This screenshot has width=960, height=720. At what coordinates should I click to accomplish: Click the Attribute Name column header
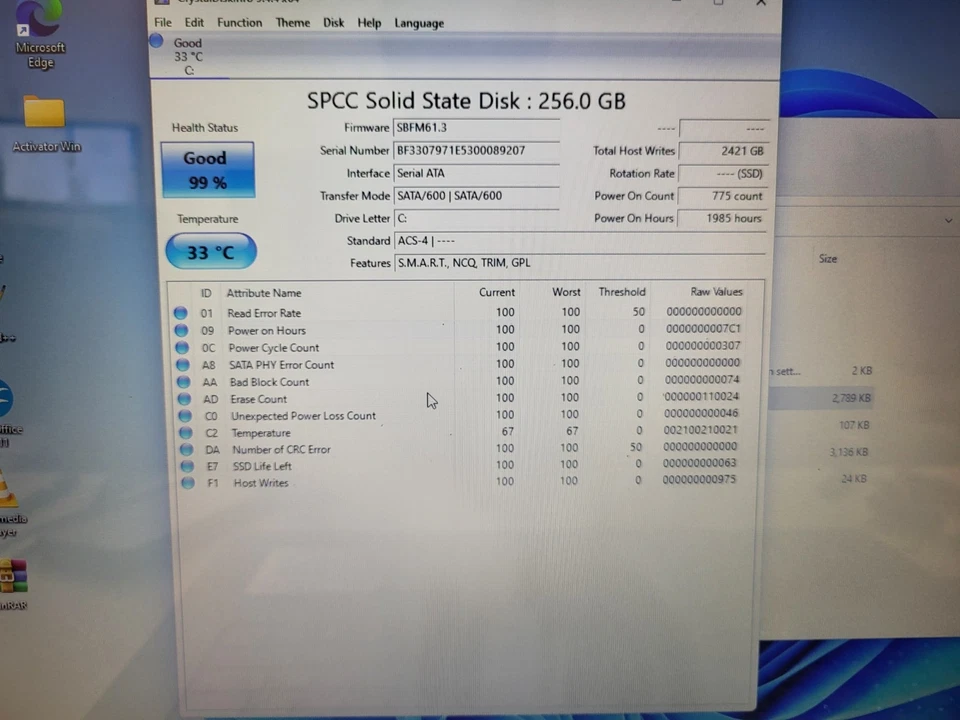click(x=264, y=293)
